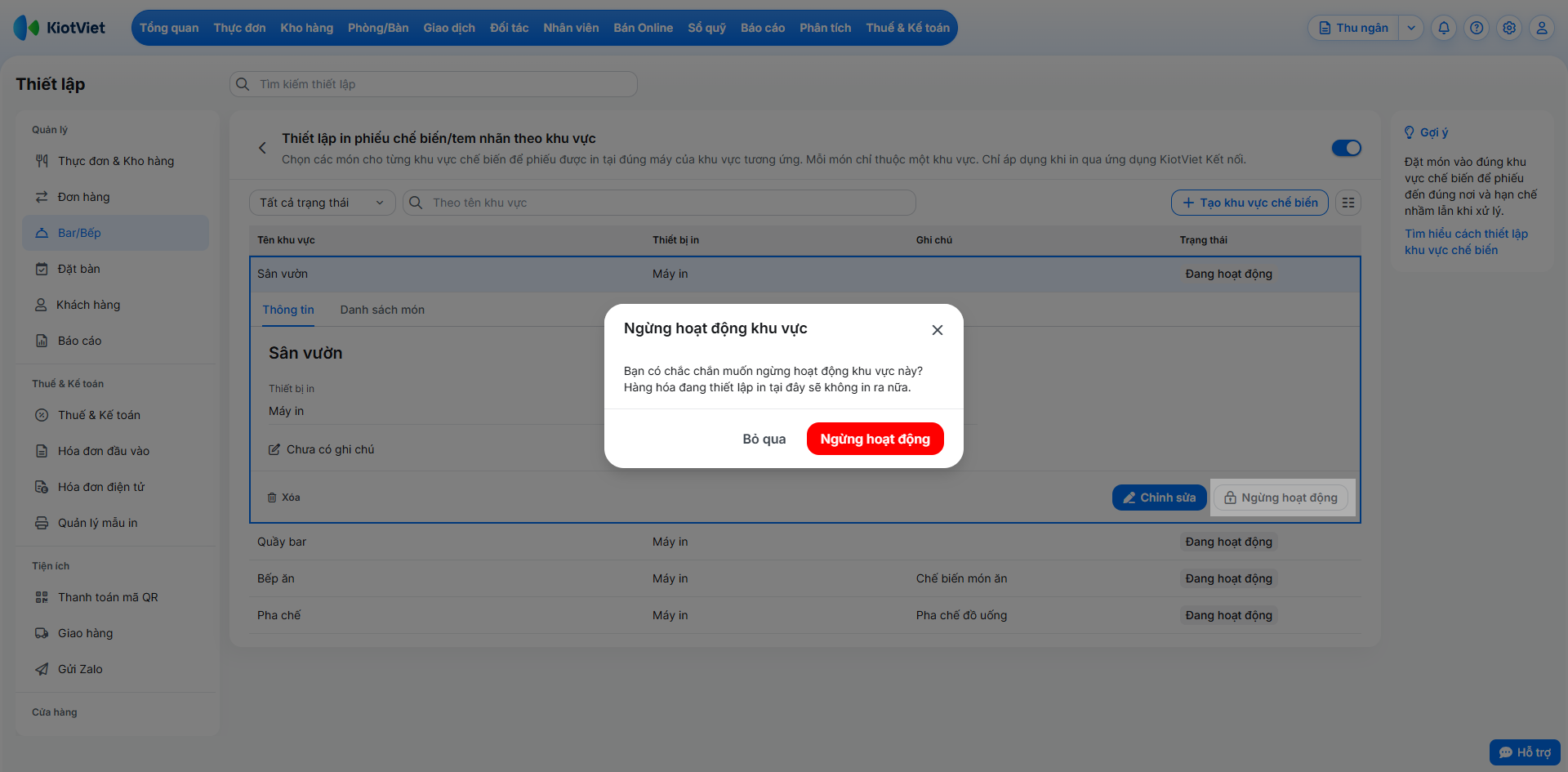Open Gửi Zalo settings
Image resolution: width=1568 pixels, height=772 pixels.
pyautogui.click(x=115, y=669)
